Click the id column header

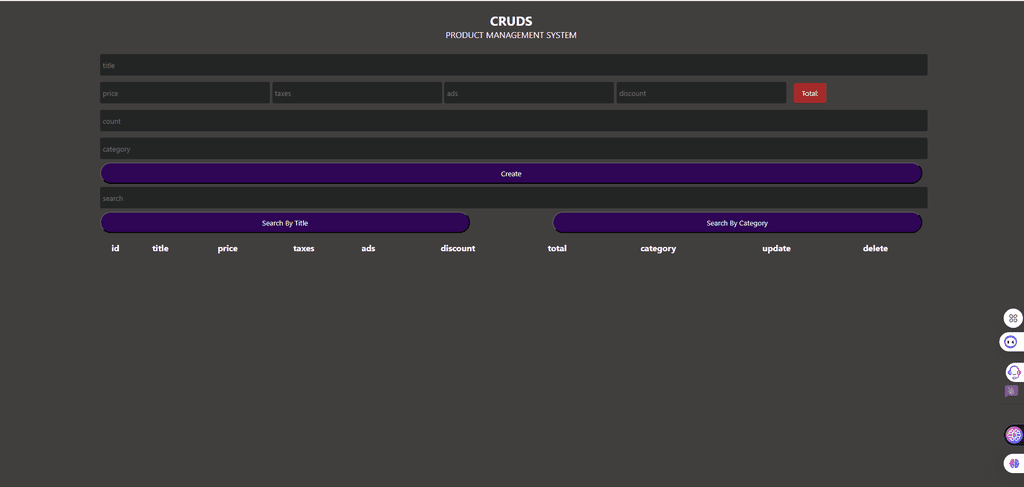116,249
